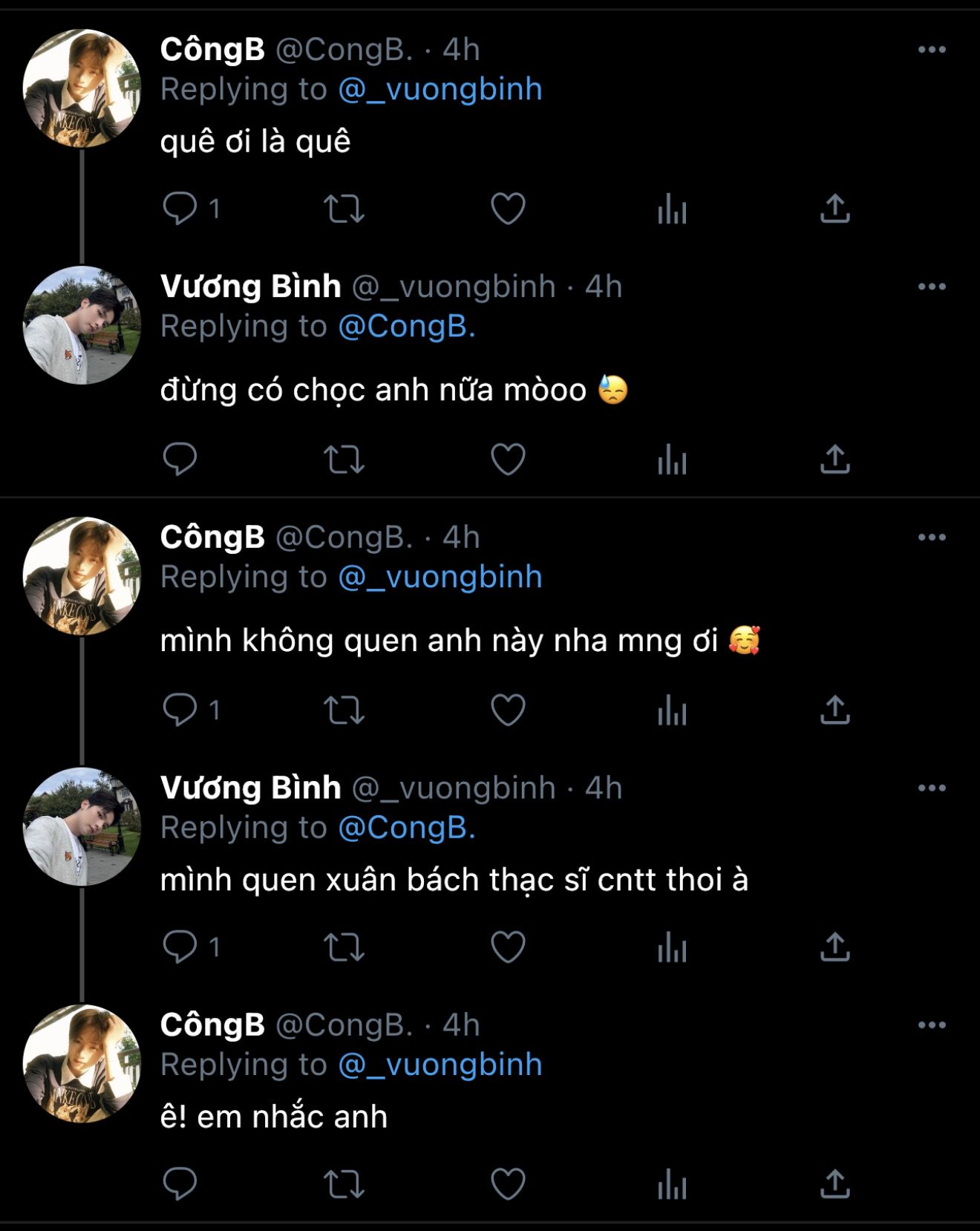Share the "ê! em nhắc anh" tweet
Screen dimensions: 980x1231
[835, 1183]
